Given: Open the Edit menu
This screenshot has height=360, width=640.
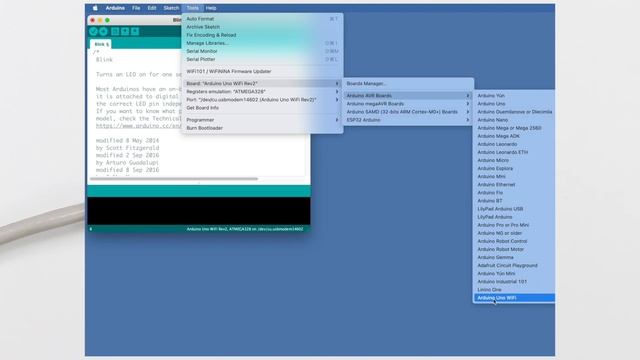Looking at the screenshot, I should pos(152,8).
